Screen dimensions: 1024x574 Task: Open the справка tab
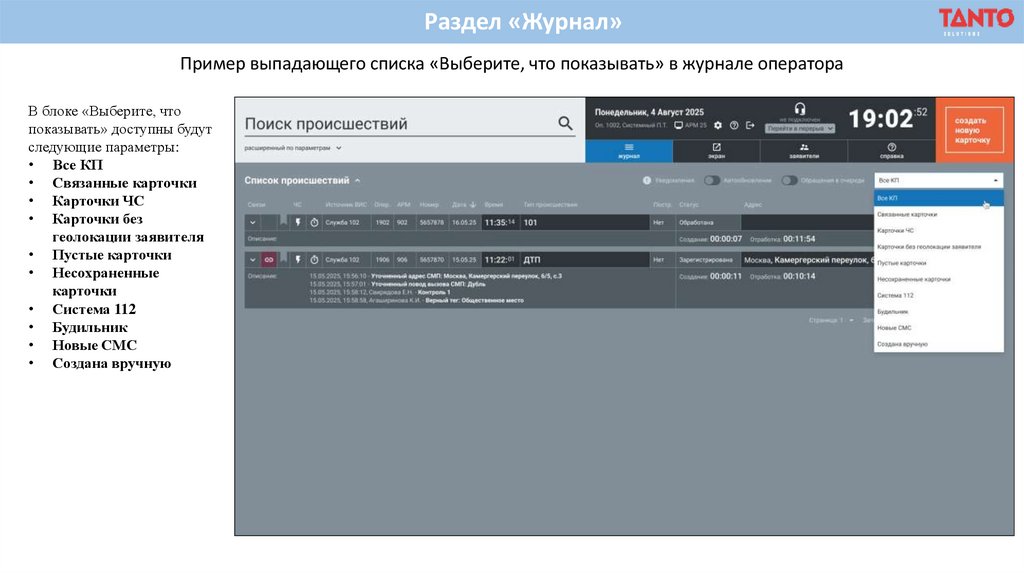click(891, 151)
